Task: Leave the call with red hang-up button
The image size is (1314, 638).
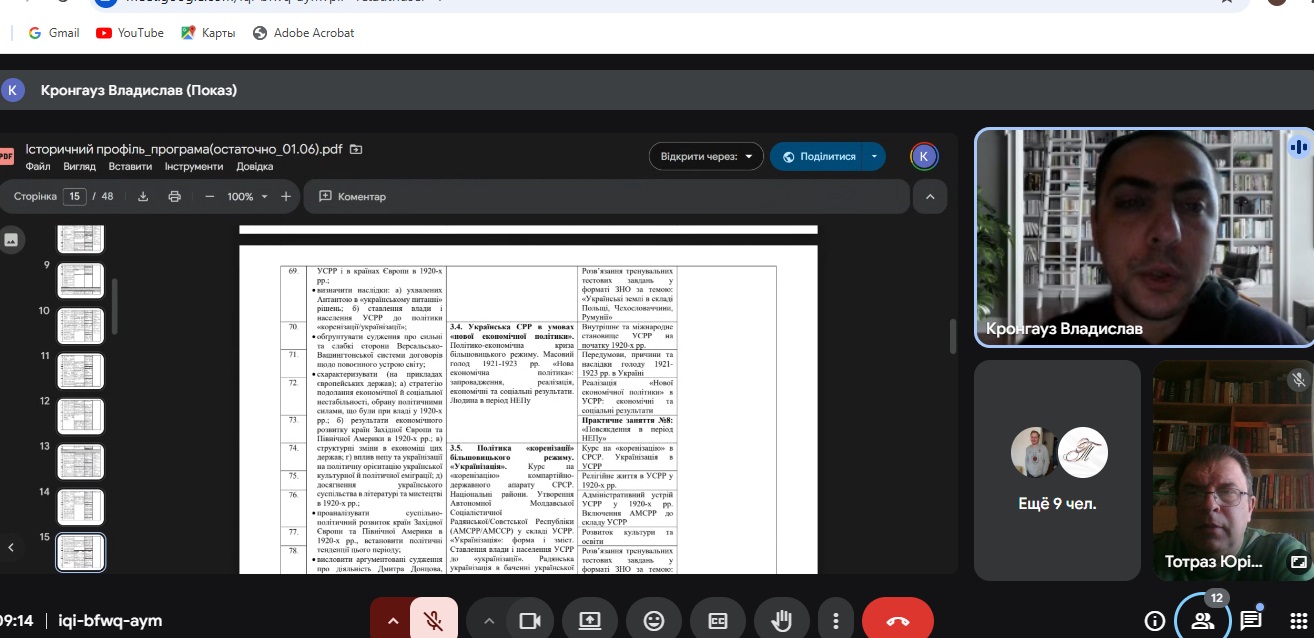Action: click(897, 621)
